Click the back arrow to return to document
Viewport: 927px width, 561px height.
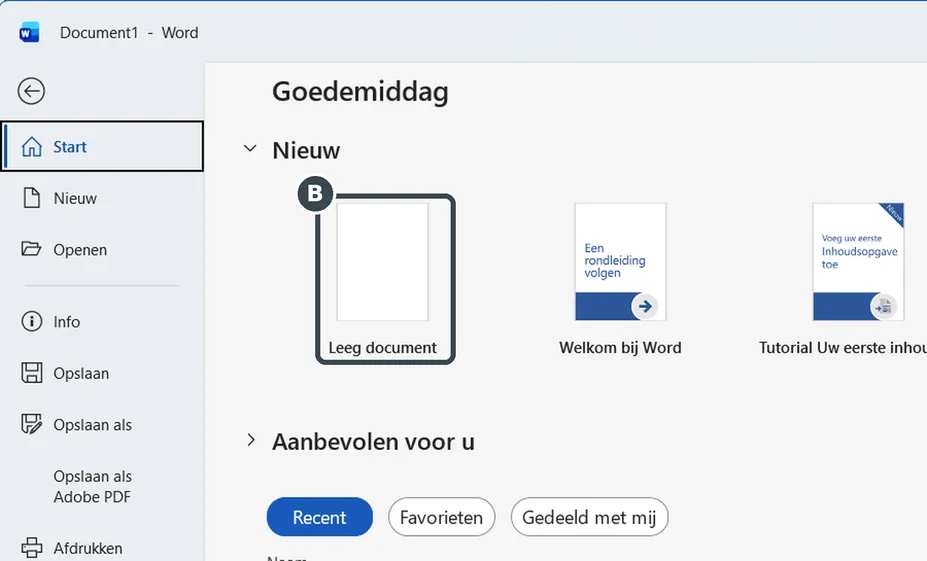point(31,91)
